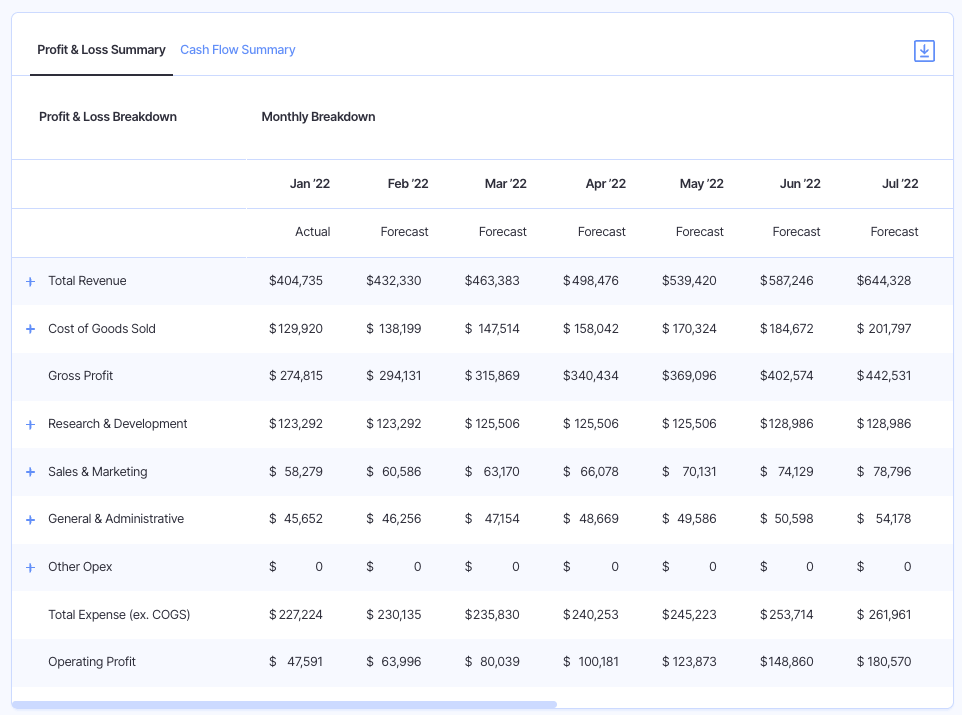Expand the General & Administrative row

30,520
